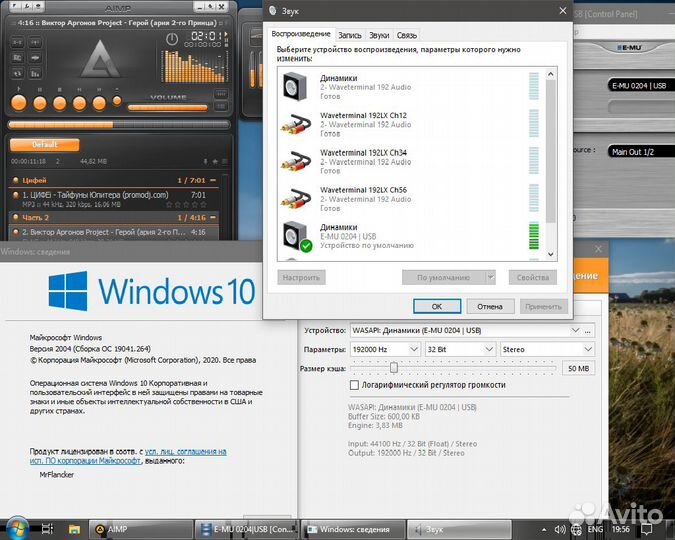The height and width of the screenshot is (540, 675).
Task: Open the Воспроизведение tab
Action: pos(301,34)
